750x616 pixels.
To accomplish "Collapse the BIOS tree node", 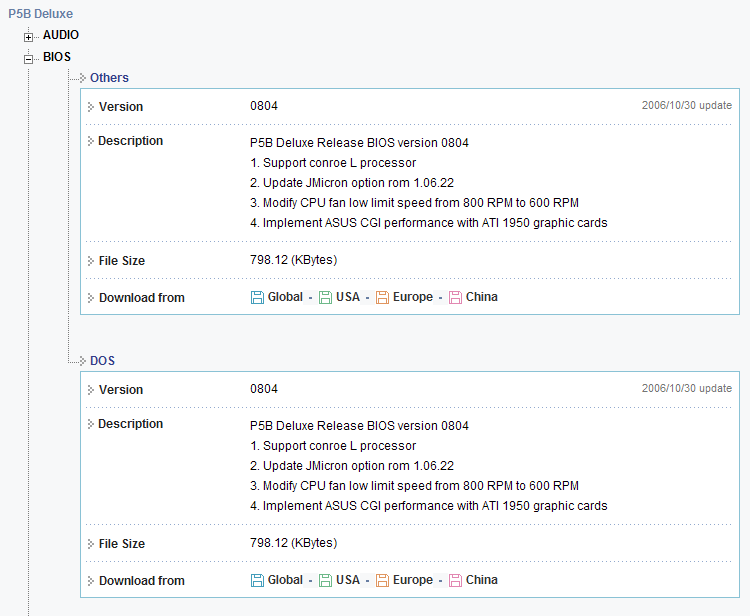I will click(x=29, y=59).
